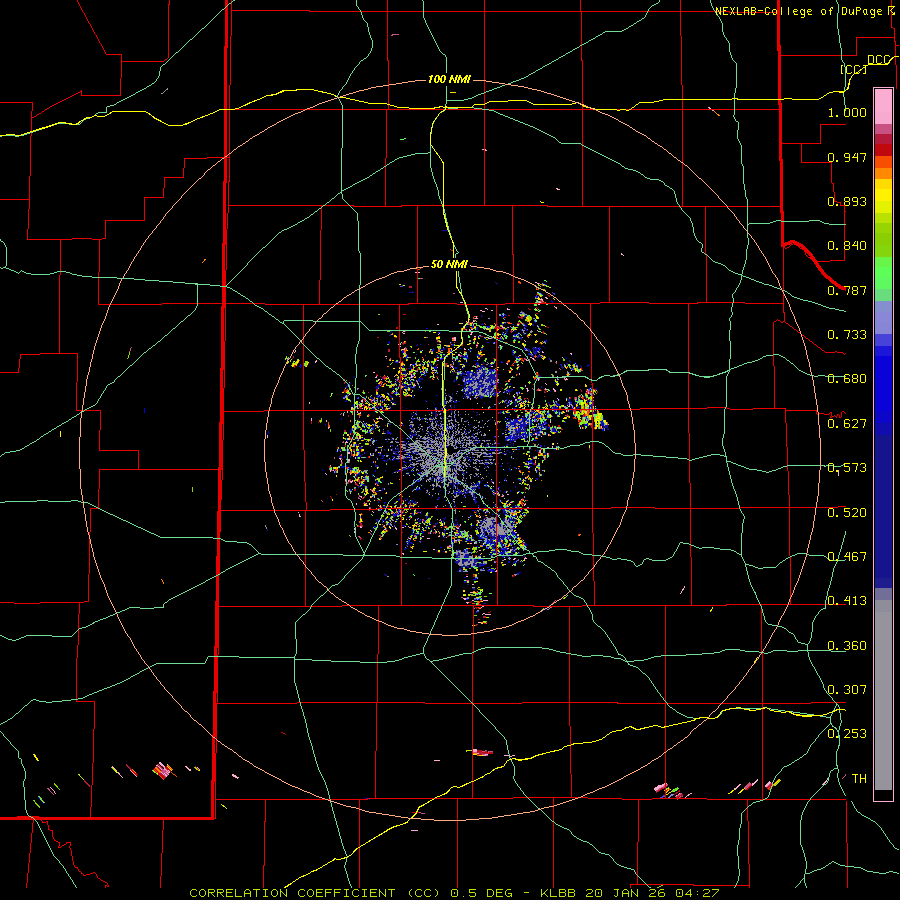Screen dimensions: 900x900
Task: Click the 1.000 color scale value
Action: (847, 112)
